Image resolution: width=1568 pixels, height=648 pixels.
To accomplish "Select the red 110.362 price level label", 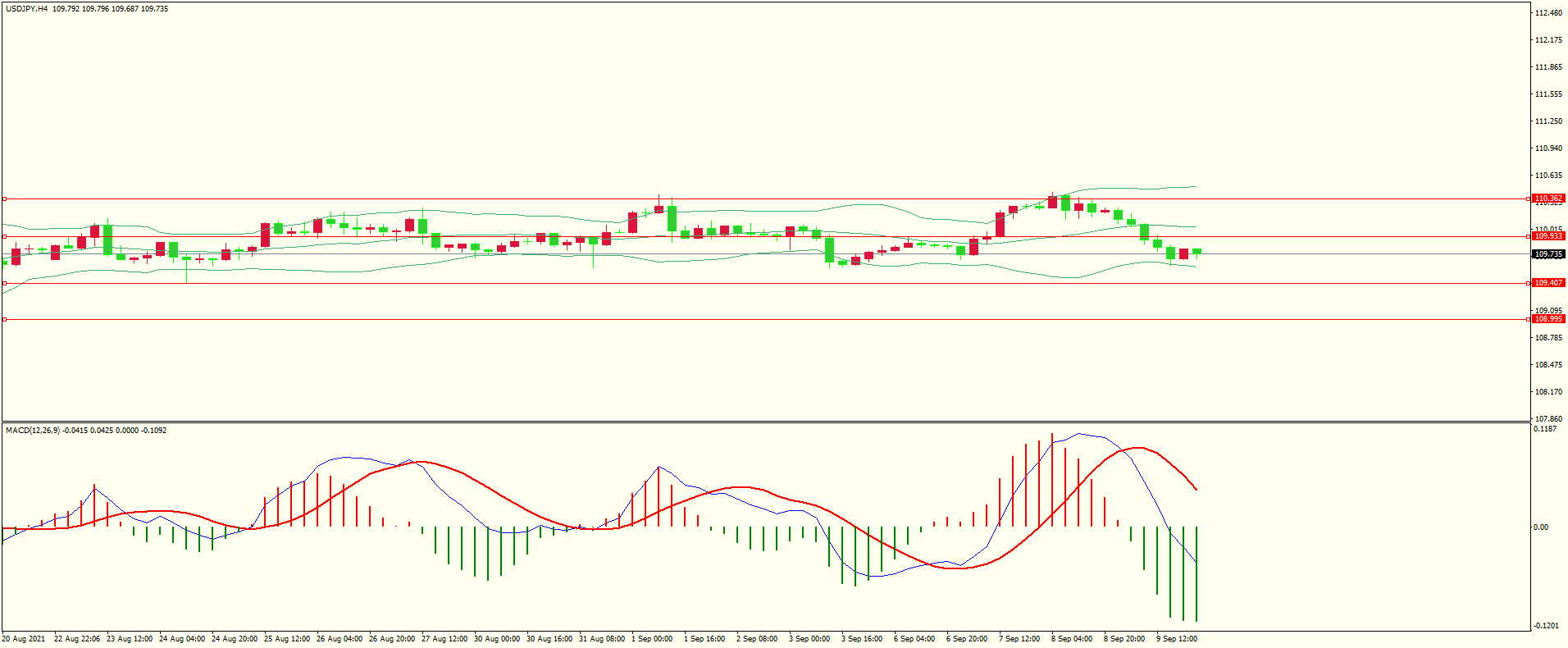I will pyautogui.click(x=1548, y=199).
